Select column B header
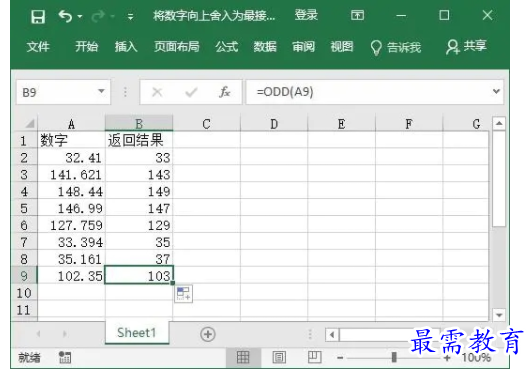The image size is (532, 373). pyautogui.click(x=139, y=124)
